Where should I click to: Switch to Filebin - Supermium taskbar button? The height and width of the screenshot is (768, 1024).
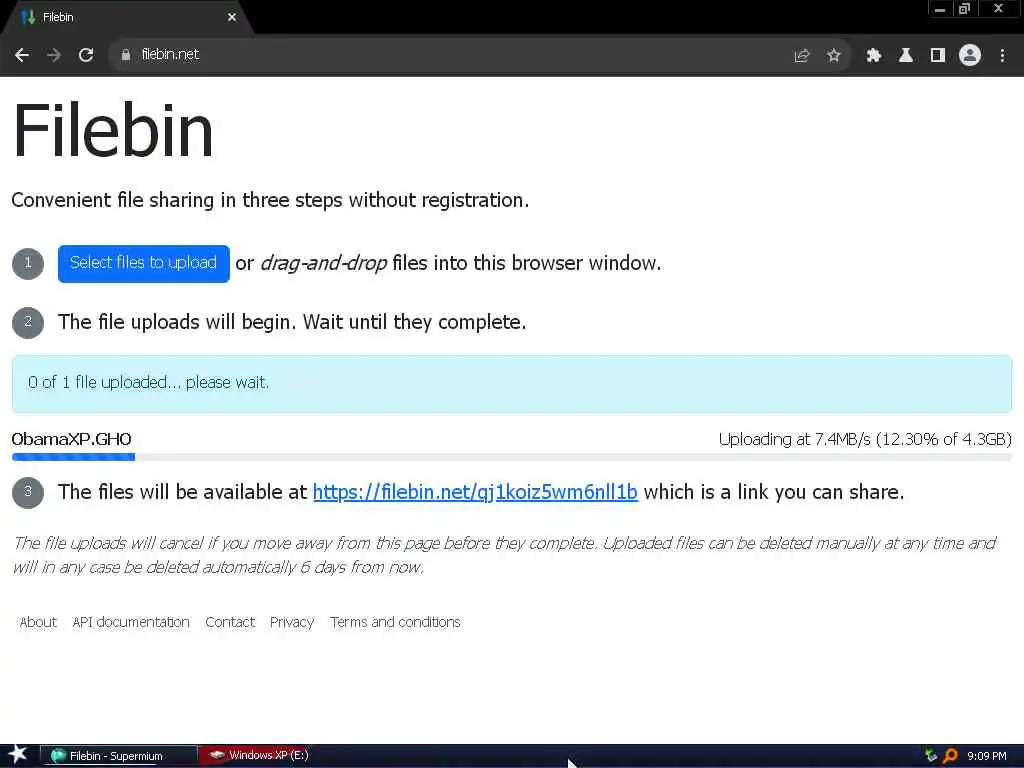pyautogui.click(x=119, y=756)
